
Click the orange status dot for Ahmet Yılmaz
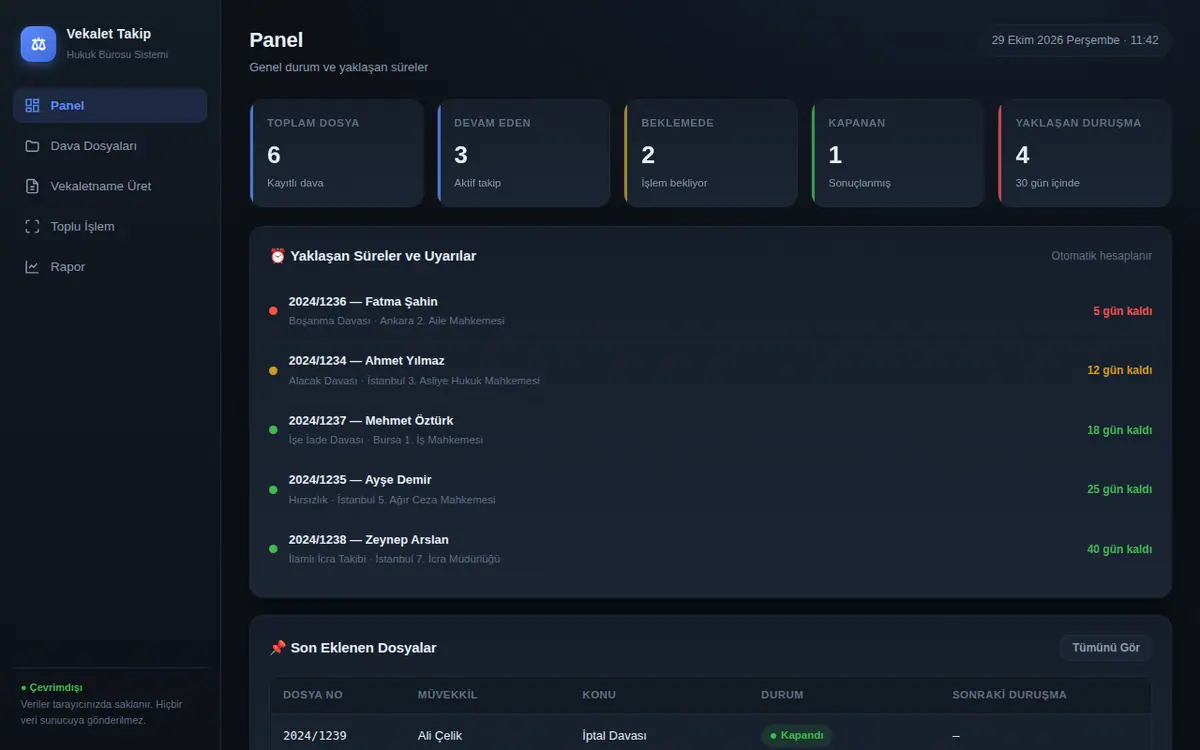[x=273, y=370]
